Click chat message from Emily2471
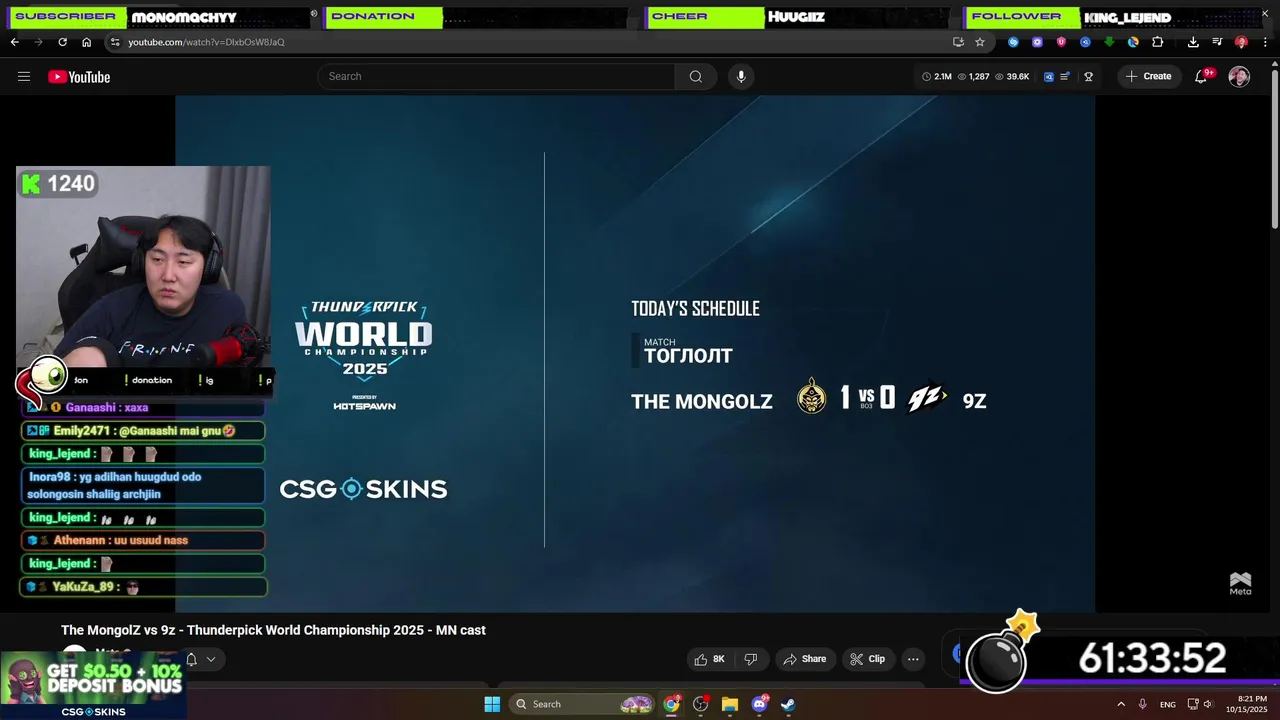1280x720 pixels. (143, 431)
